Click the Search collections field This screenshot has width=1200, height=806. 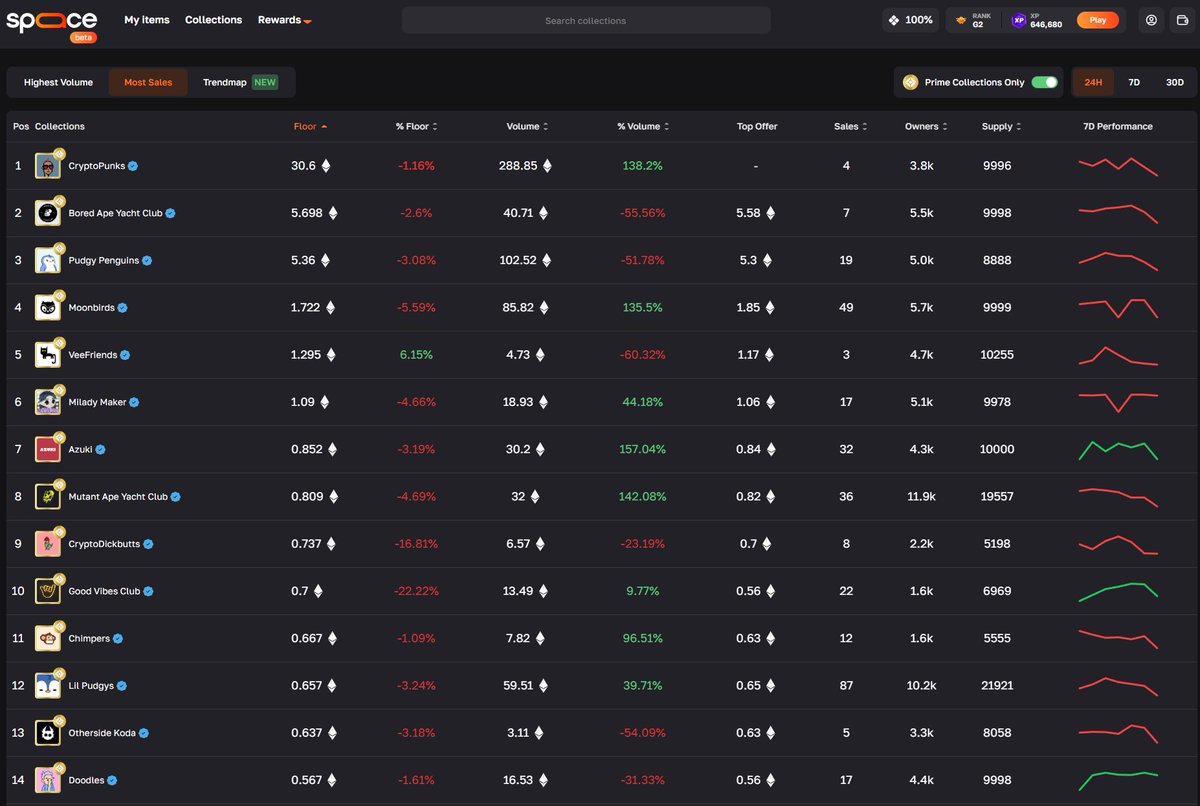(x=586, y=20)
